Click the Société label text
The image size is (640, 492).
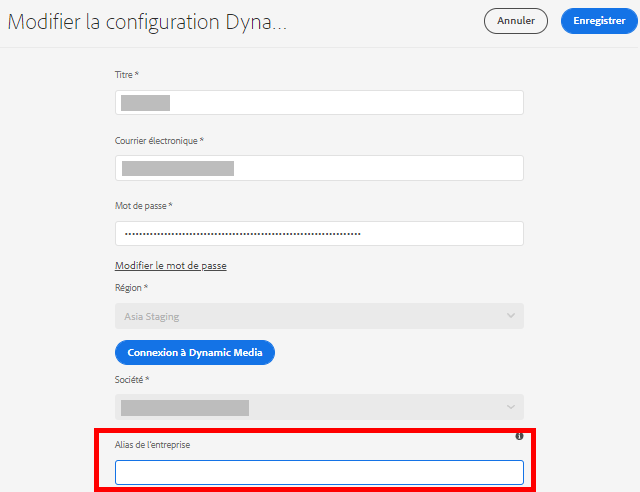[x=133, y=380]
